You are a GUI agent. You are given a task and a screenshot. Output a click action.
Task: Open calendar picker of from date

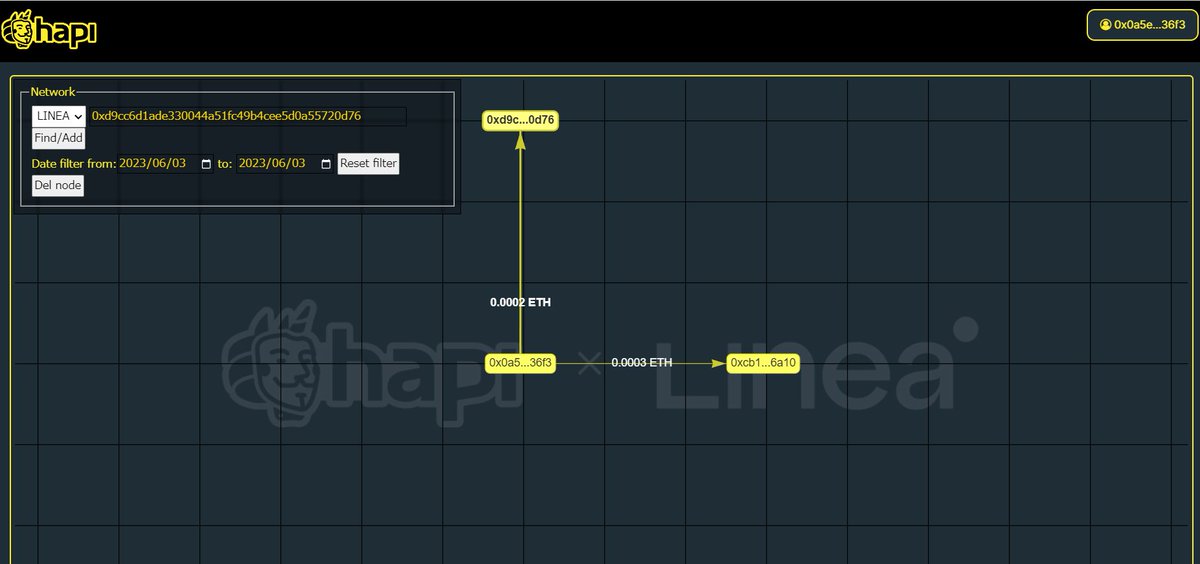tap(207, 164)
